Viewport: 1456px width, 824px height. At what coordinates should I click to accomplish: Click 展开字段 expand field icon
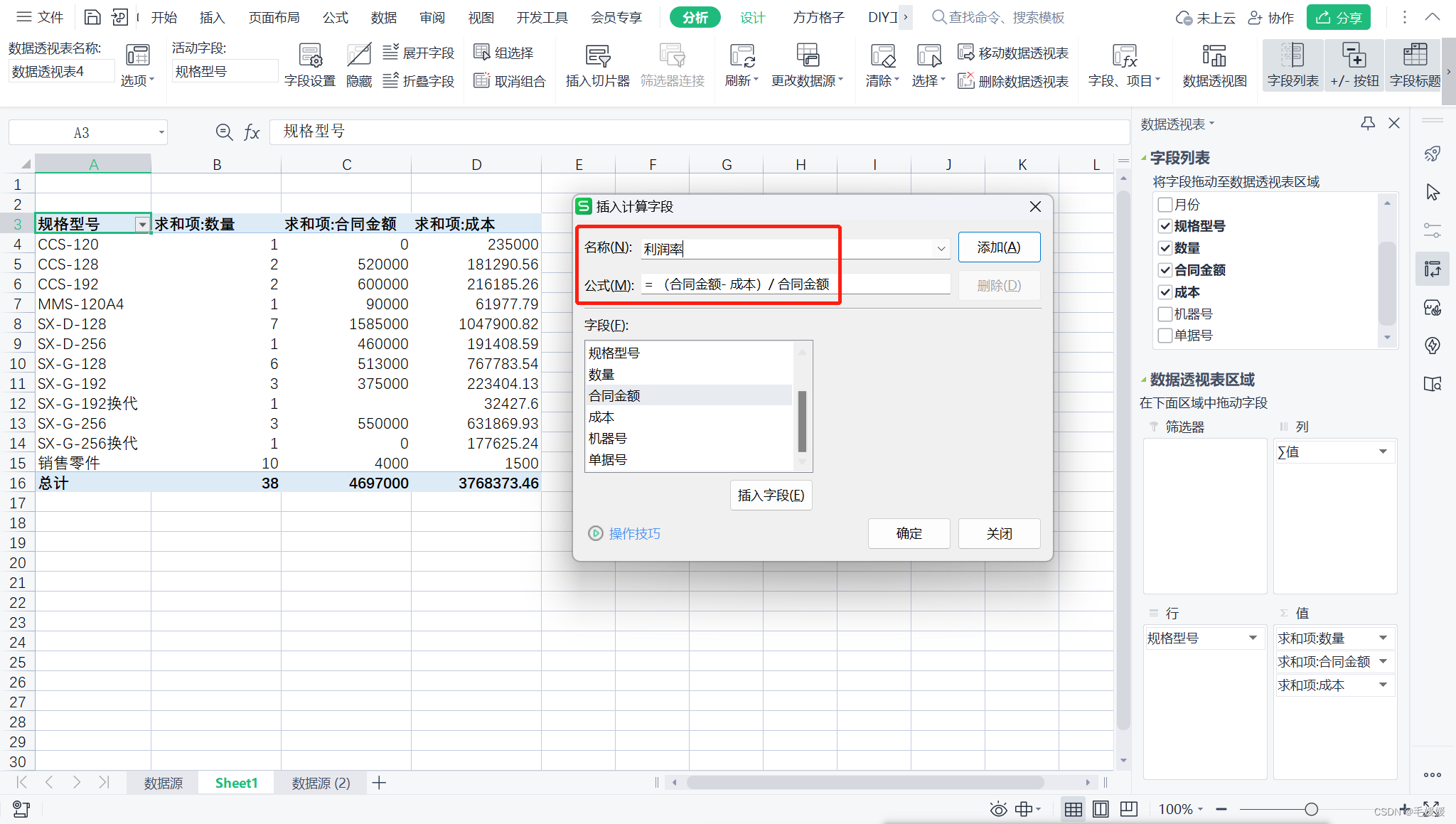[x=419, y=53]
